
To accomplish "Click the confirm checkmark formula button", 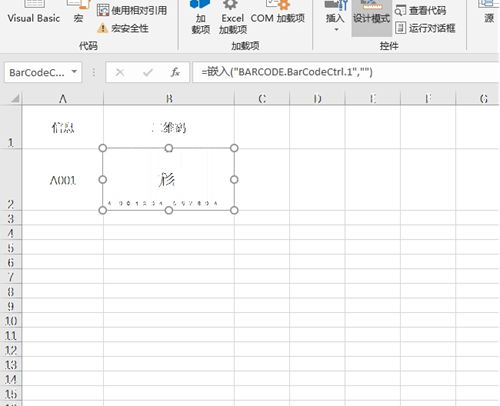I will pos(147,72).
